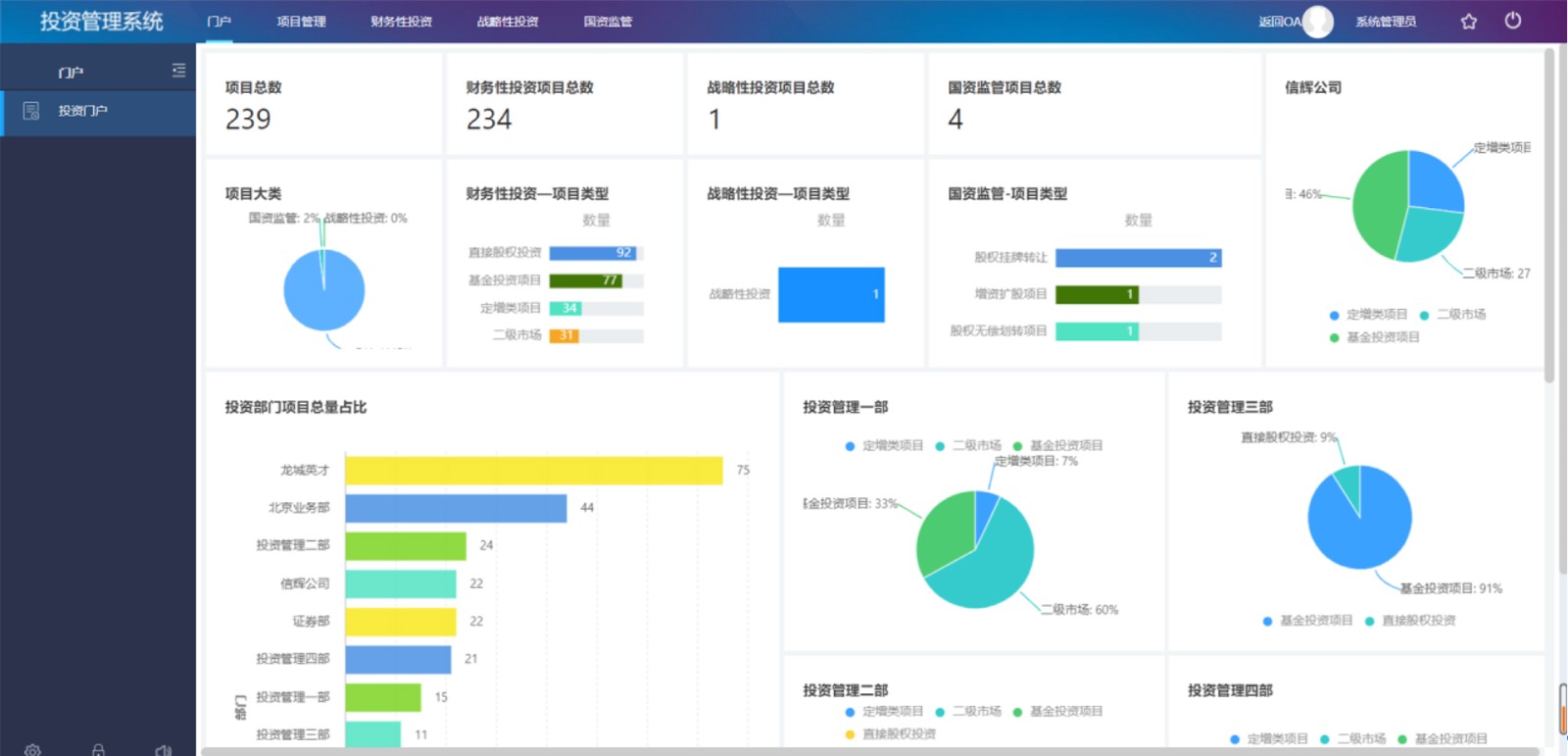Toggle 定增类项目 legend in 信辉公司 chart
The height and width of the screenshot is (756, 1568).
coord(1368,315)
